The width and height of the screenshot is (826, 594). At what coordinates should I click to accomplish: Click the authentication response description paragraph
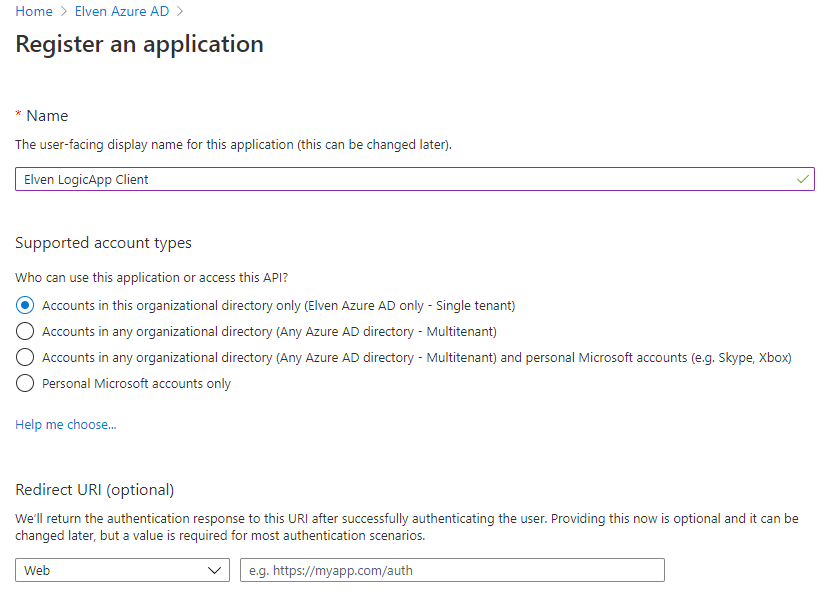tap(407, 527)
